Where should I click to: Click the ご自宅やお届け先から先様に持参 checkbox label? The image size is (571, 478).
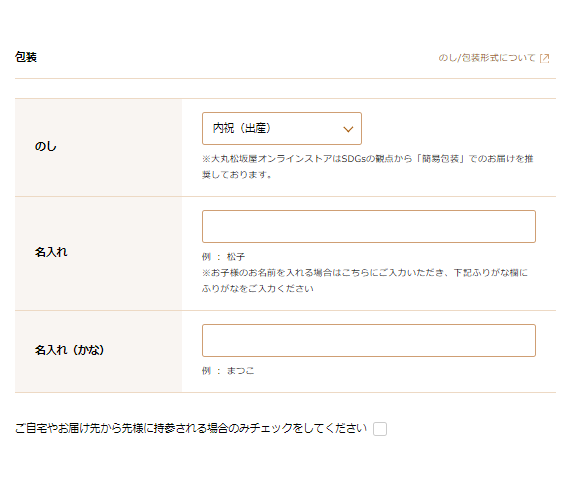191,428
